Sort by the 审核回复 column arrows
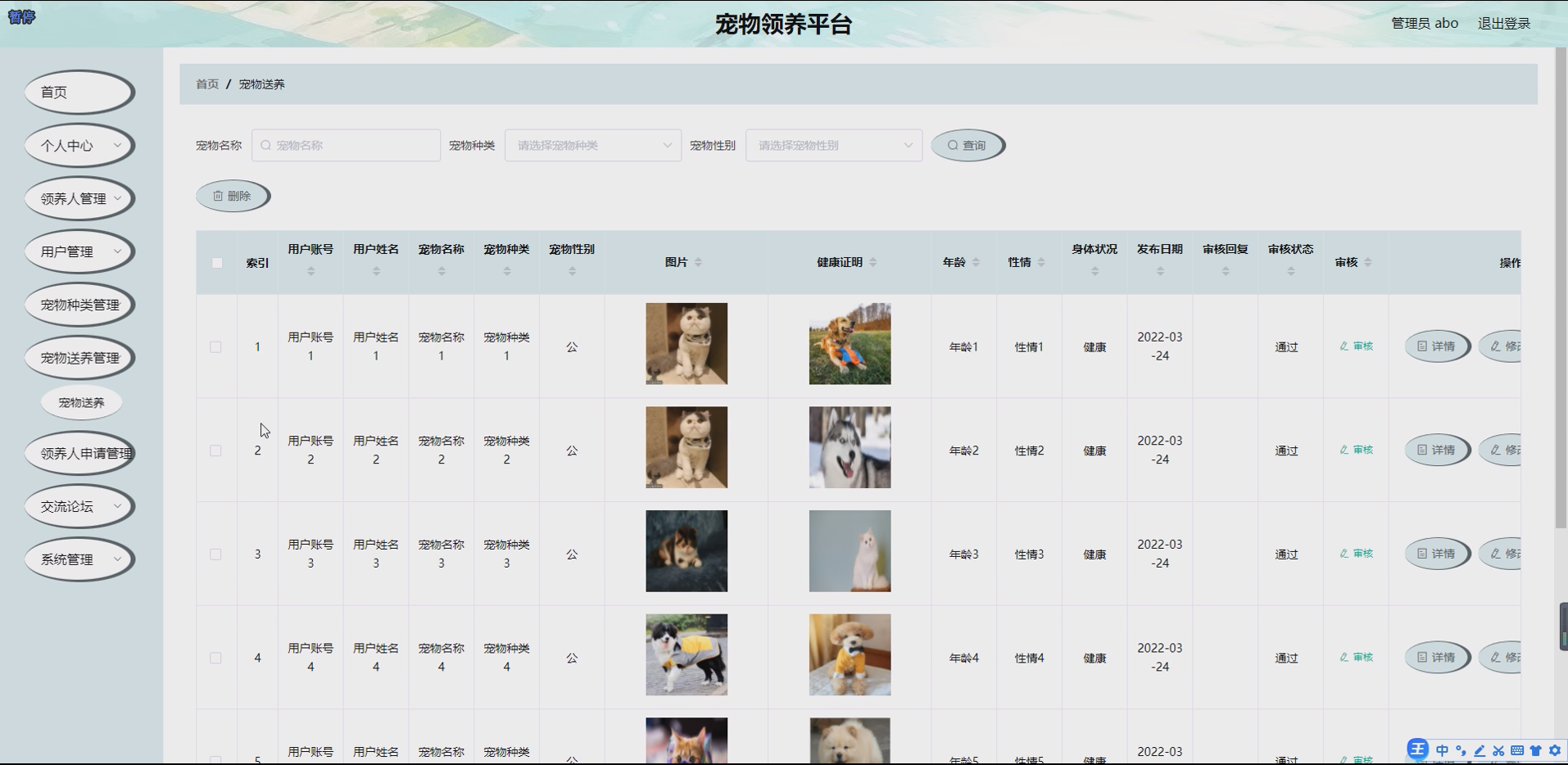Viewport: 1568px width, 765px height. (1226, 271)
